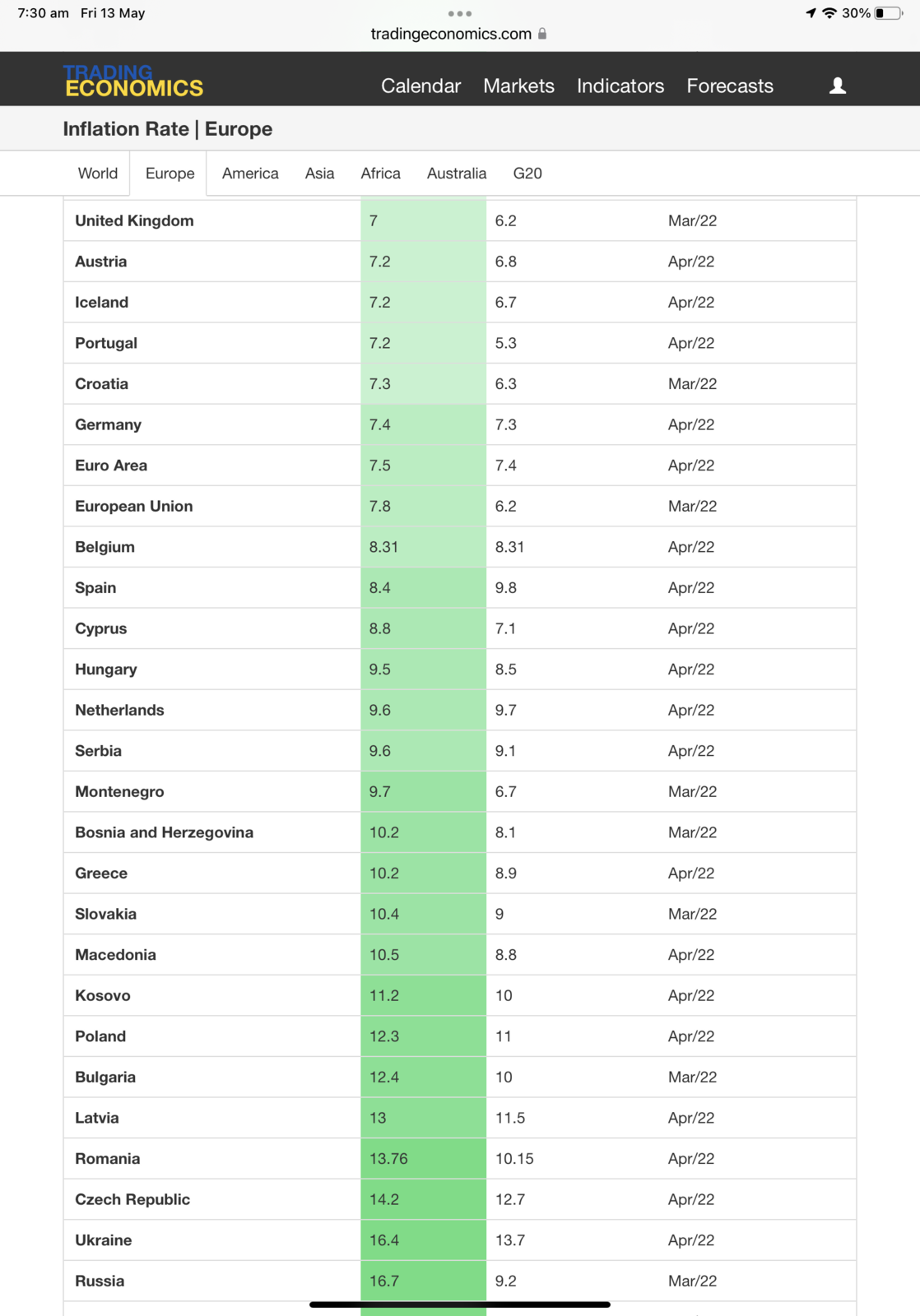Tap the tradingeconomics.com address bar
The width and height of the screenshot is (920, 1316).
(x=451, y=34)
